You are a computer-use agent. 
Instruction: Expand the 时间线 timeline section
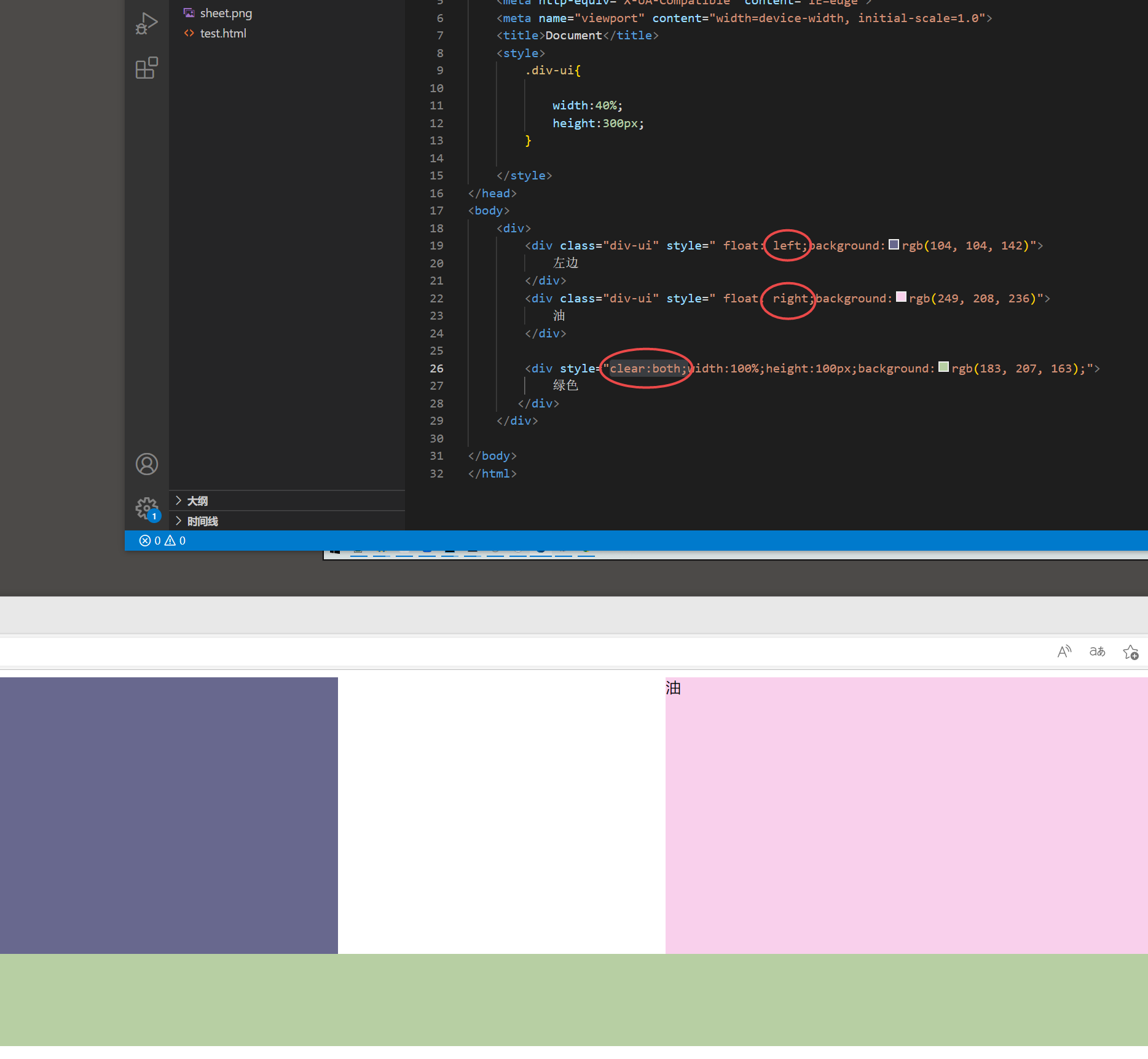coord(286,521)
